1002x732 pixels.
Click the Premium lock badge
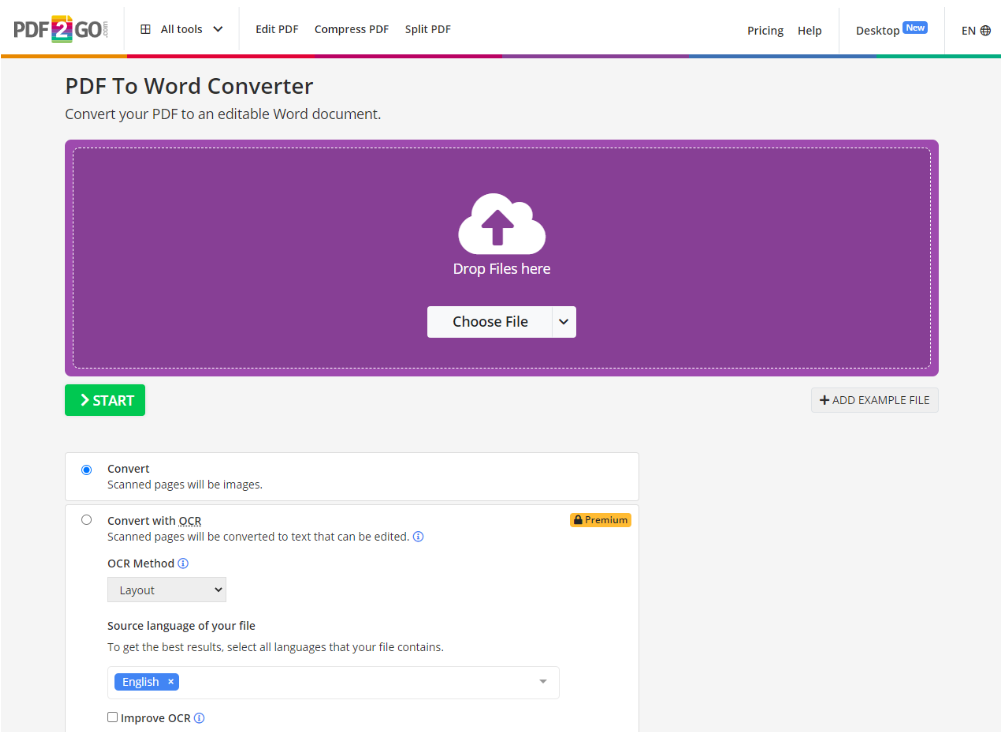tap(600, 519)
